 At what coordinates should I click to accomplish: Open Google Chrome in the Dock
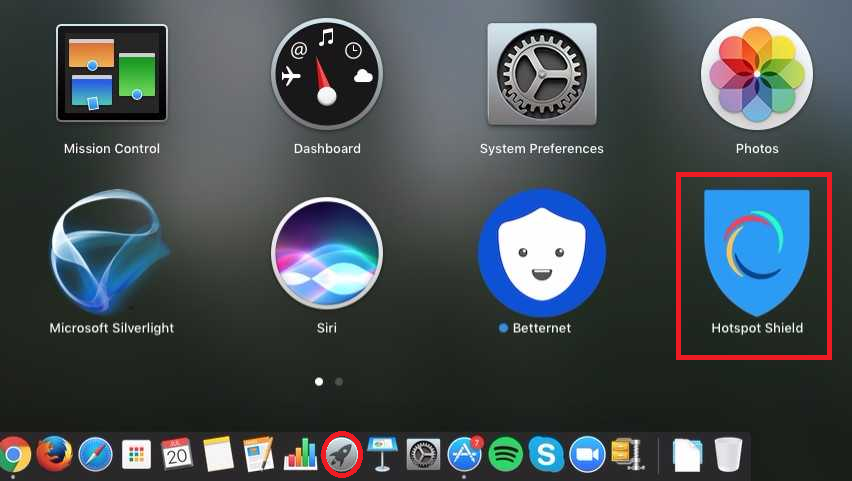click(x=13, y=454)
